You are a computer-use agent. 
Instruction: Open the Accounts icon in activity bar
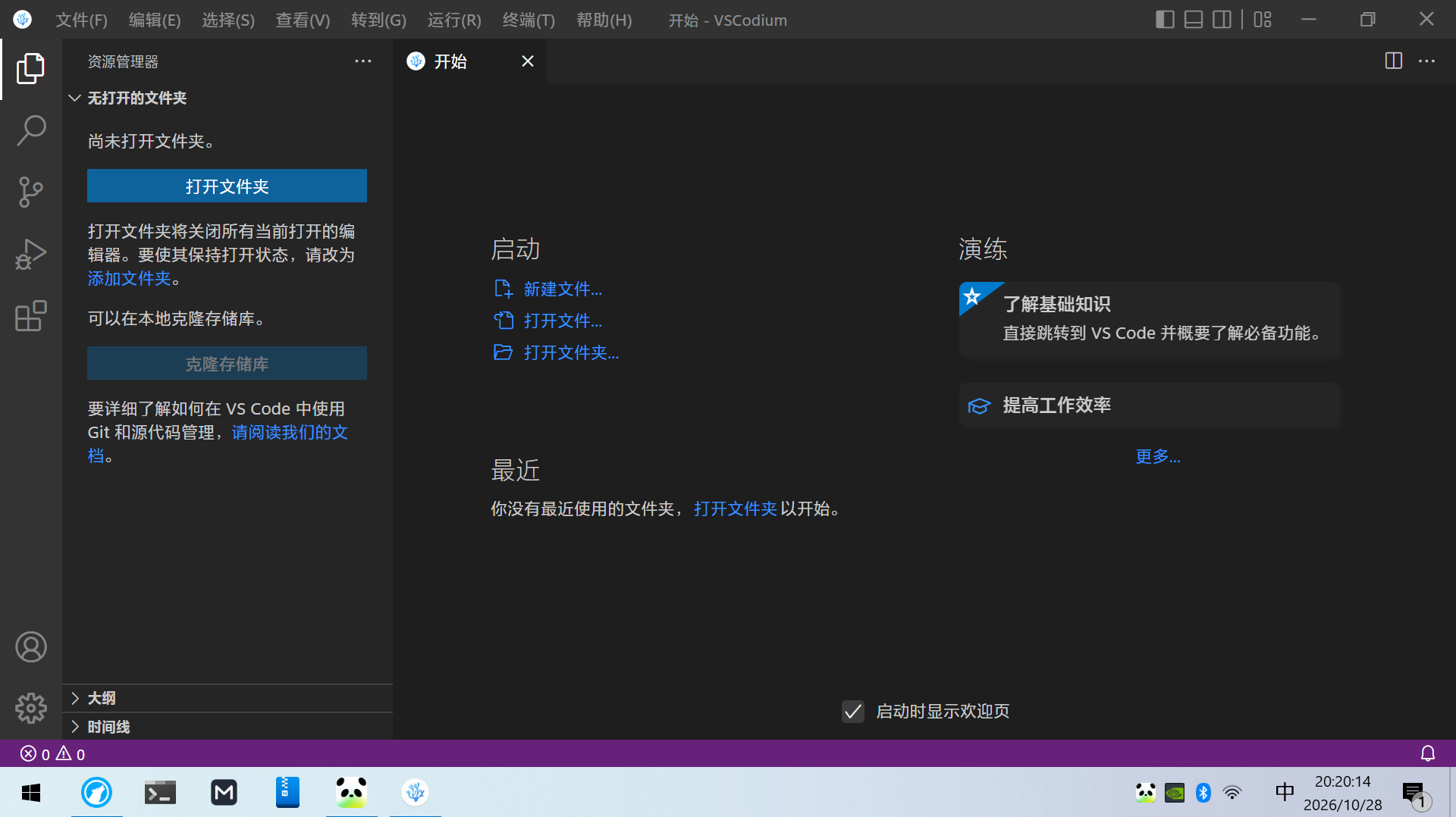[30, 646]
